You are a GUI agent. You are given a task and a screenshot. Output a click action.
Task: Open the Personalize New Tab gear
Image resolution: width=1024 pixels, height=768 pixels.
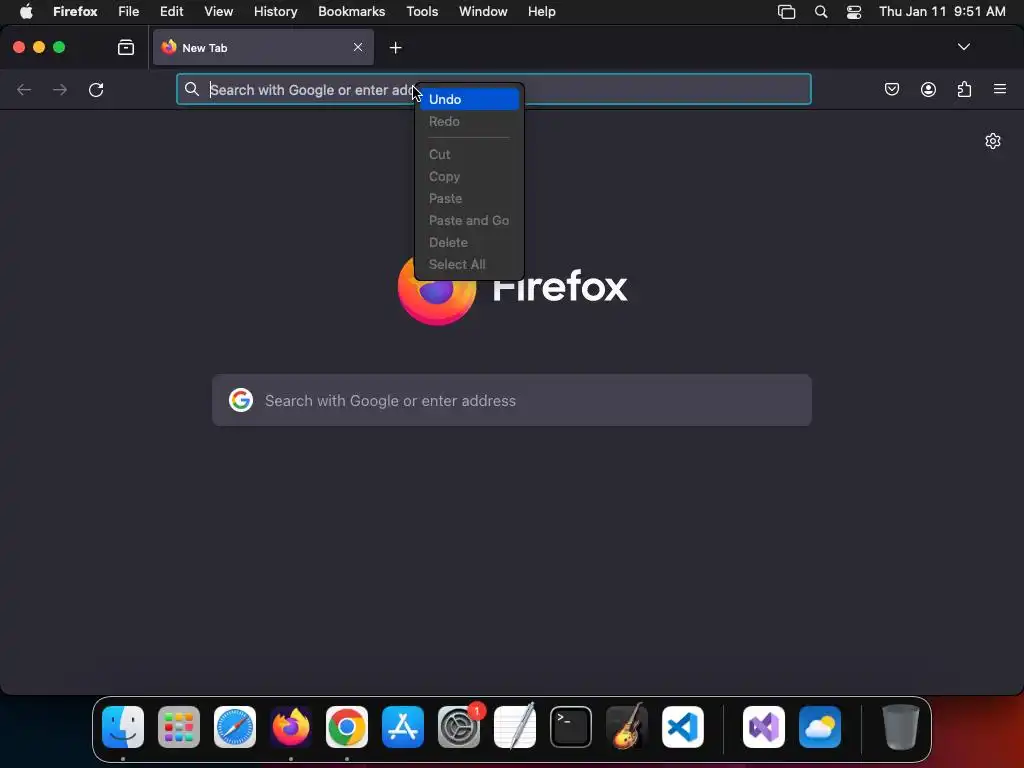(x=993, y=141)
